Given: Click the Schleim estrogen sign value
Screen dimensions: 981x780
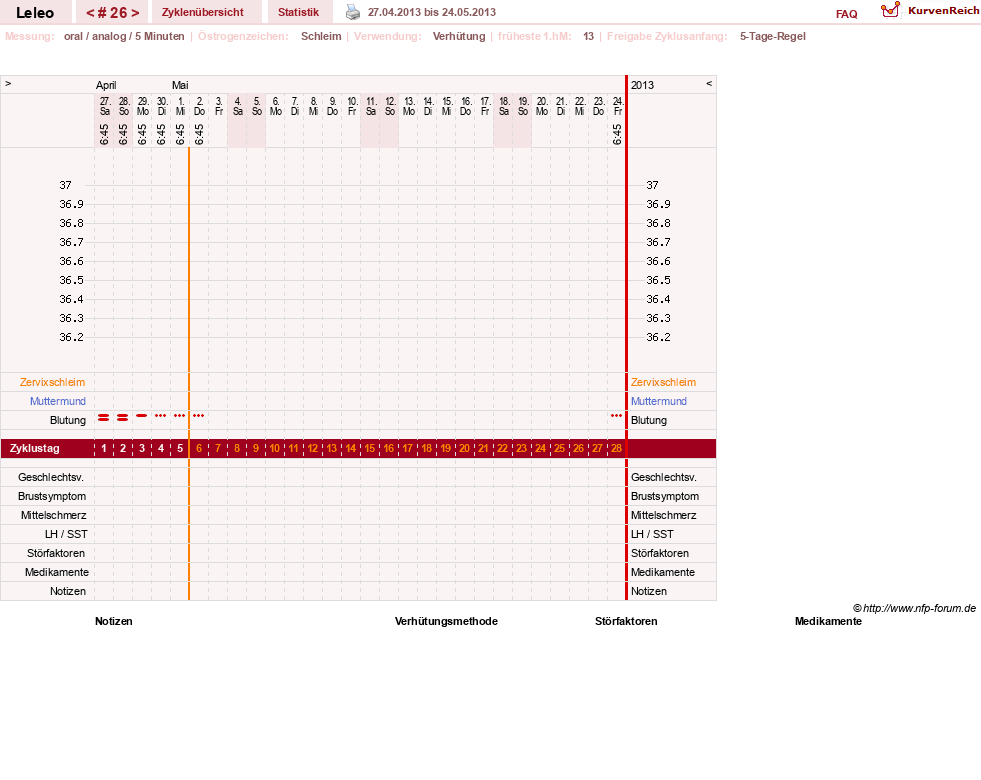Looking at the screenshot, I should coord(321,36).
